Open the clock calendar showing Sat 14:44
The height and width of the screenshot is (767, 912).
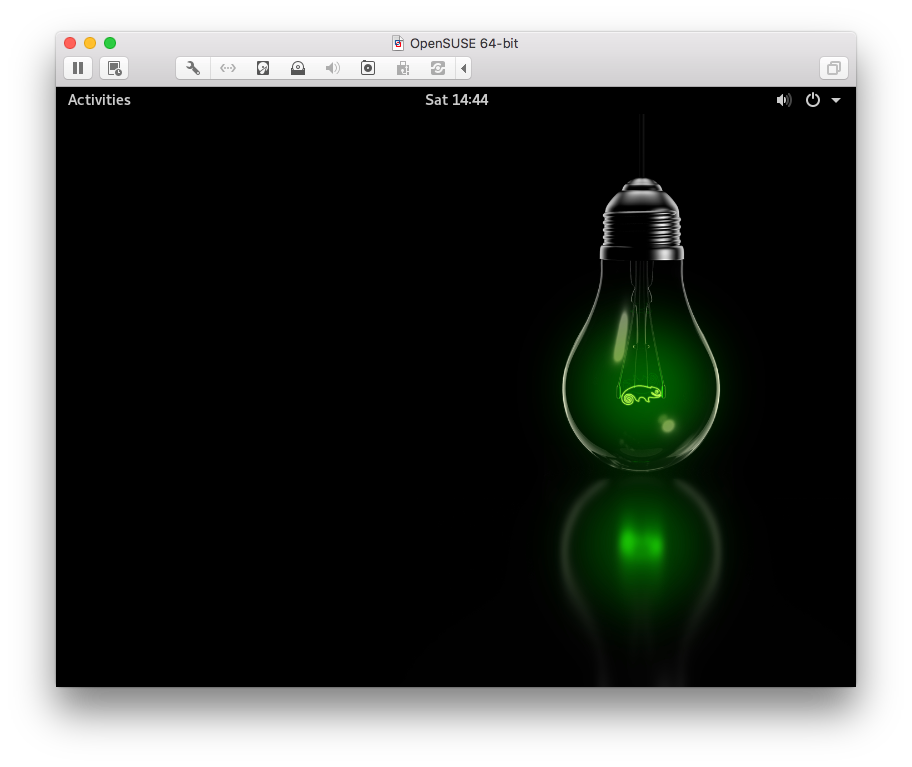coord(457,100)
